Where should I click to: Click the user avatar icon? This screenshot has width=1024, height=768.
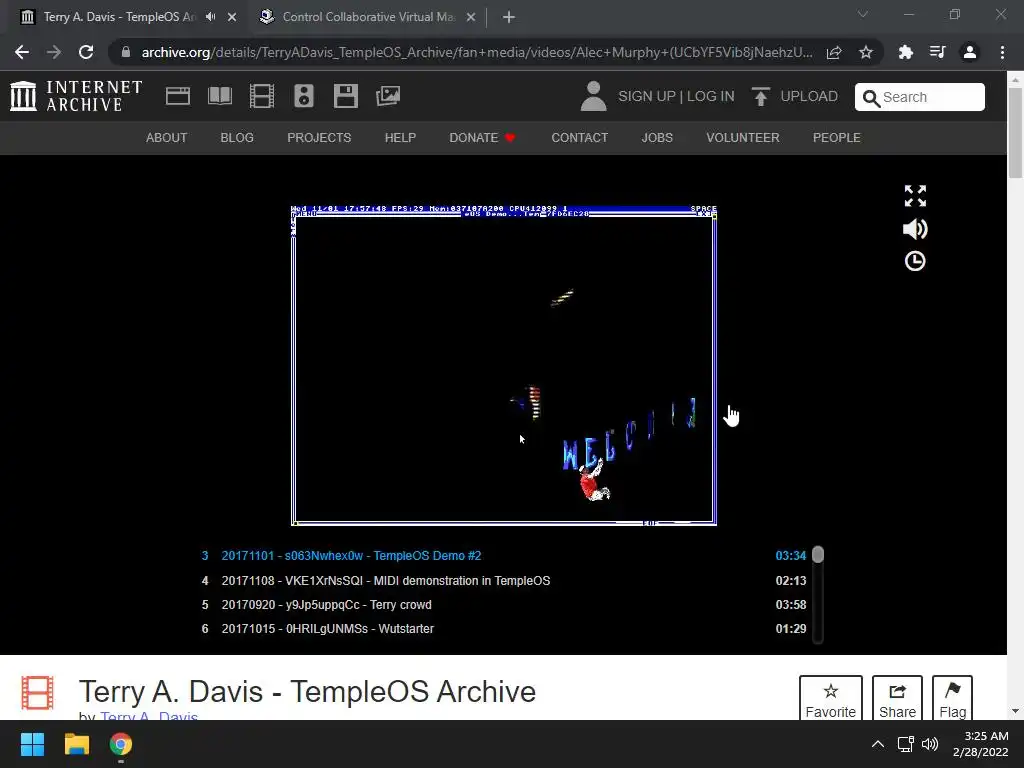[x=593, y=96]
